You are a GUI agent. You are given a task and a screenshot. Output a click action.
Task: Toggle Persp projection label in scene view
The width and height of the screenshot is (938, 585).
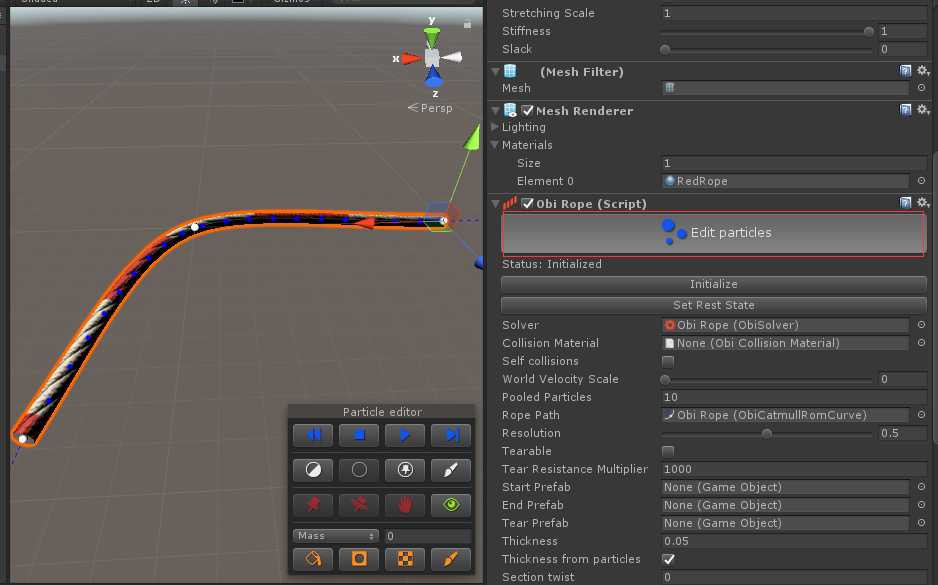[430, 108]
